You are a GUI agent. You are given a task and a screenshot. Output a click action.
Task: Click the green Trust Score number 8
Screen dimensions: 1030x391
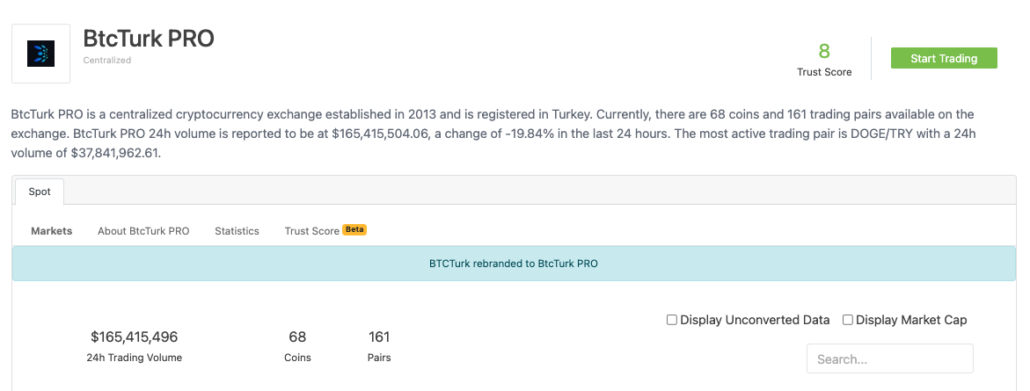tap(824, 51)
